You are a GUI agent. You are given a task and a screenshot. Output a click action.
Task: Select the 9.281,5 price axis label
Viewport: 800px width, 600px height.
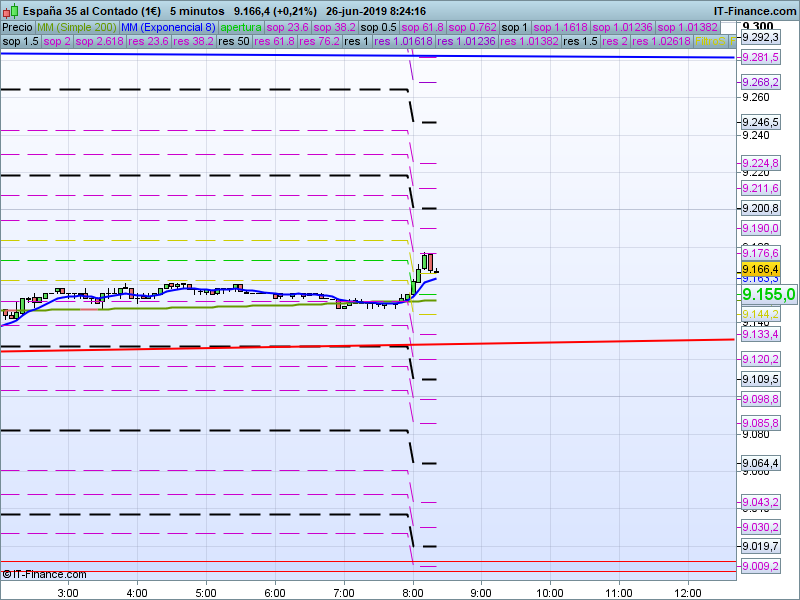coord(761,58)
